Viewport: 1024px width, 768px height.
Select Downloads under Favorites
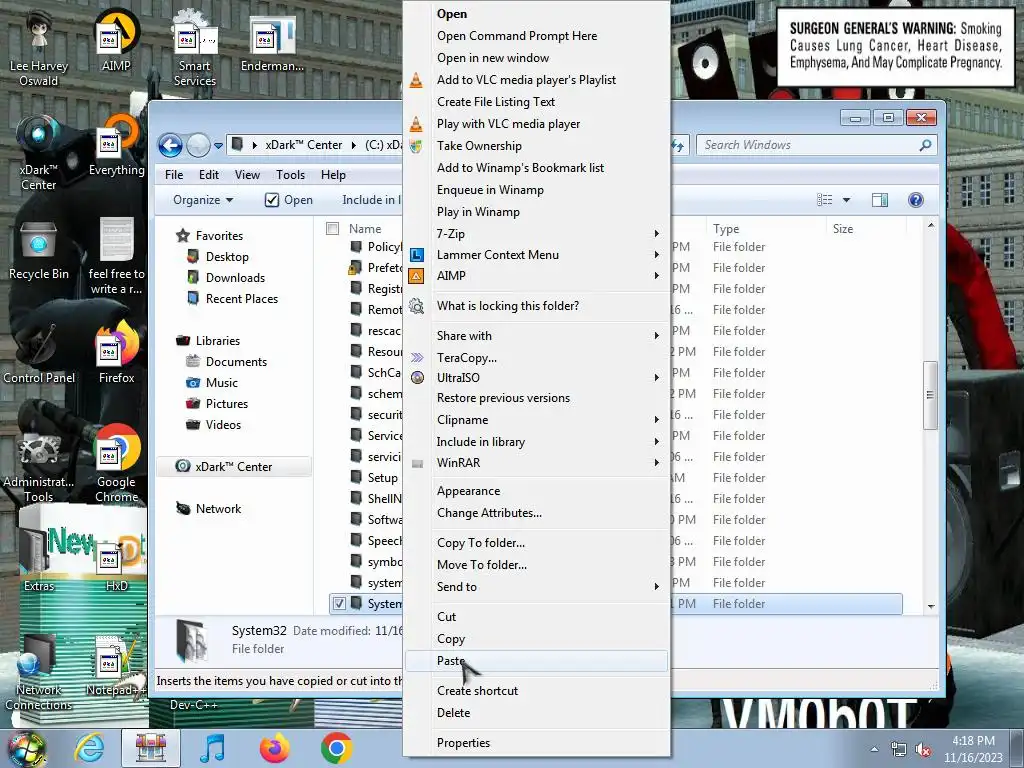[x=235, y=278]
